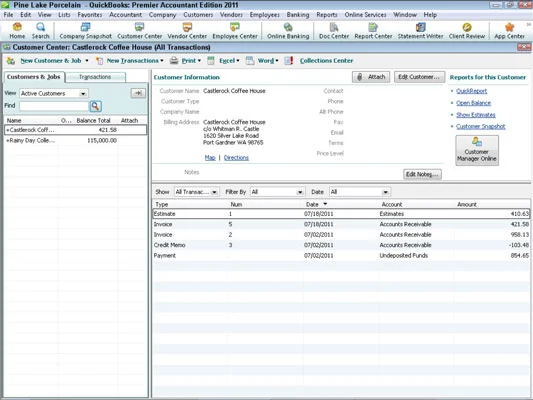Image resolution: width=533 pixels, height=400 pixels.
Task: Sort customers by the Balance Total header
Action: pos(93,121)
